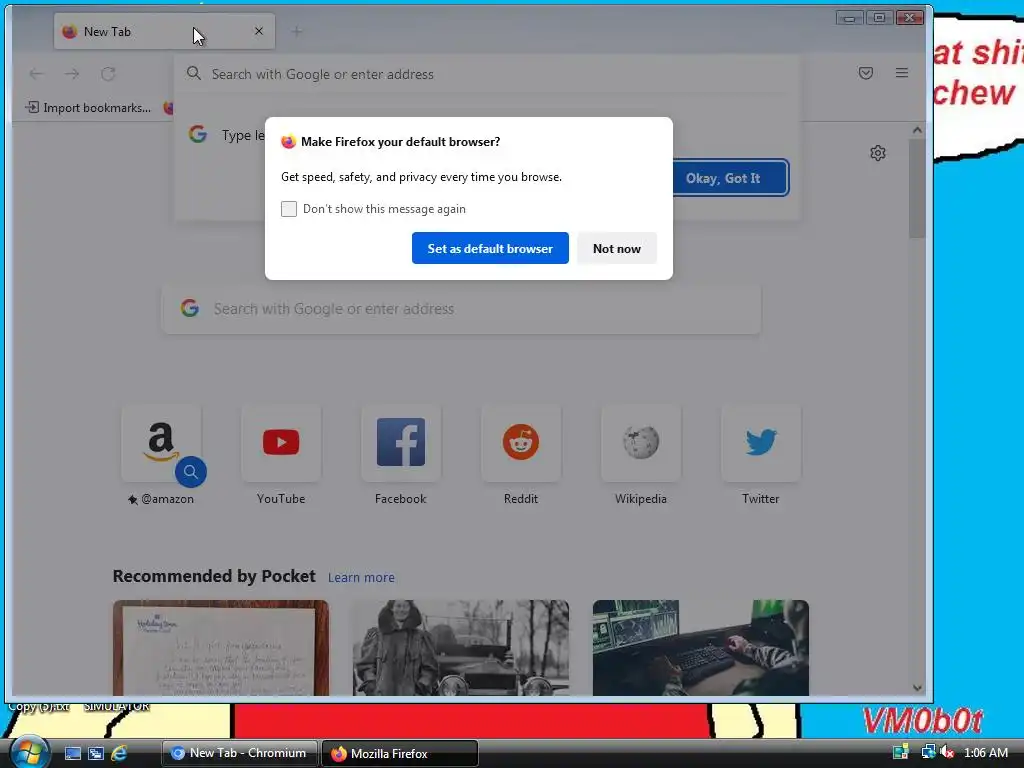This screenshot has height=768, width=1024.
Task: Click the Google logo in center search box
Action: click(x=189, y=308)
